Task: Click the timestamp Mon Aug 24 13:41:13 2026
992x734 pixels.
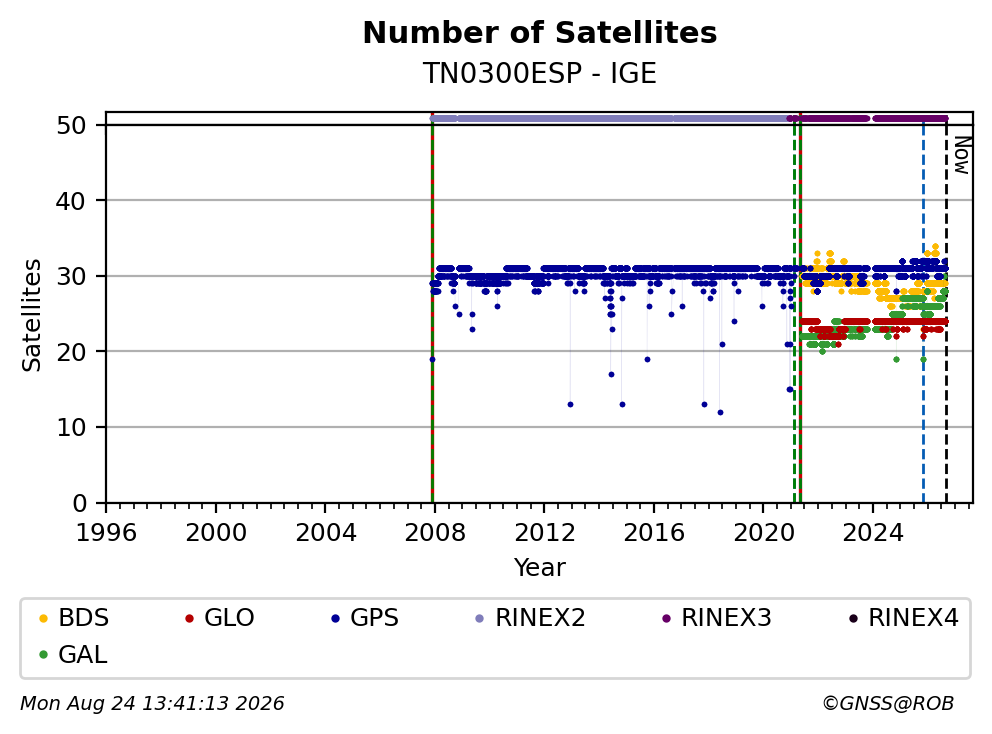Action: (152, 704)
